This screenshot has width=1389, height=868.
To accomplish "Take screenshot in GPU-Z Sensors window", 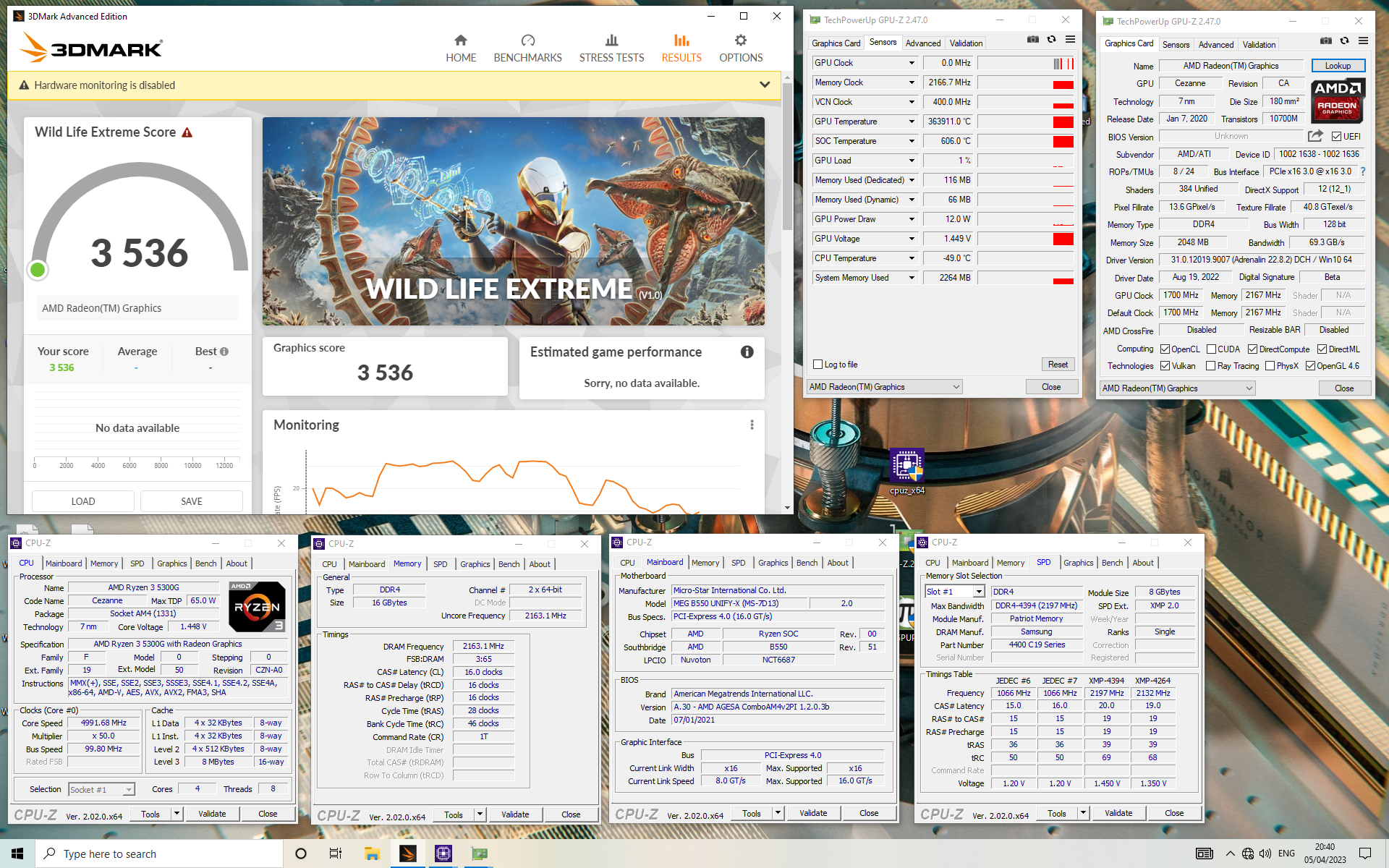I will point(1033,40).
